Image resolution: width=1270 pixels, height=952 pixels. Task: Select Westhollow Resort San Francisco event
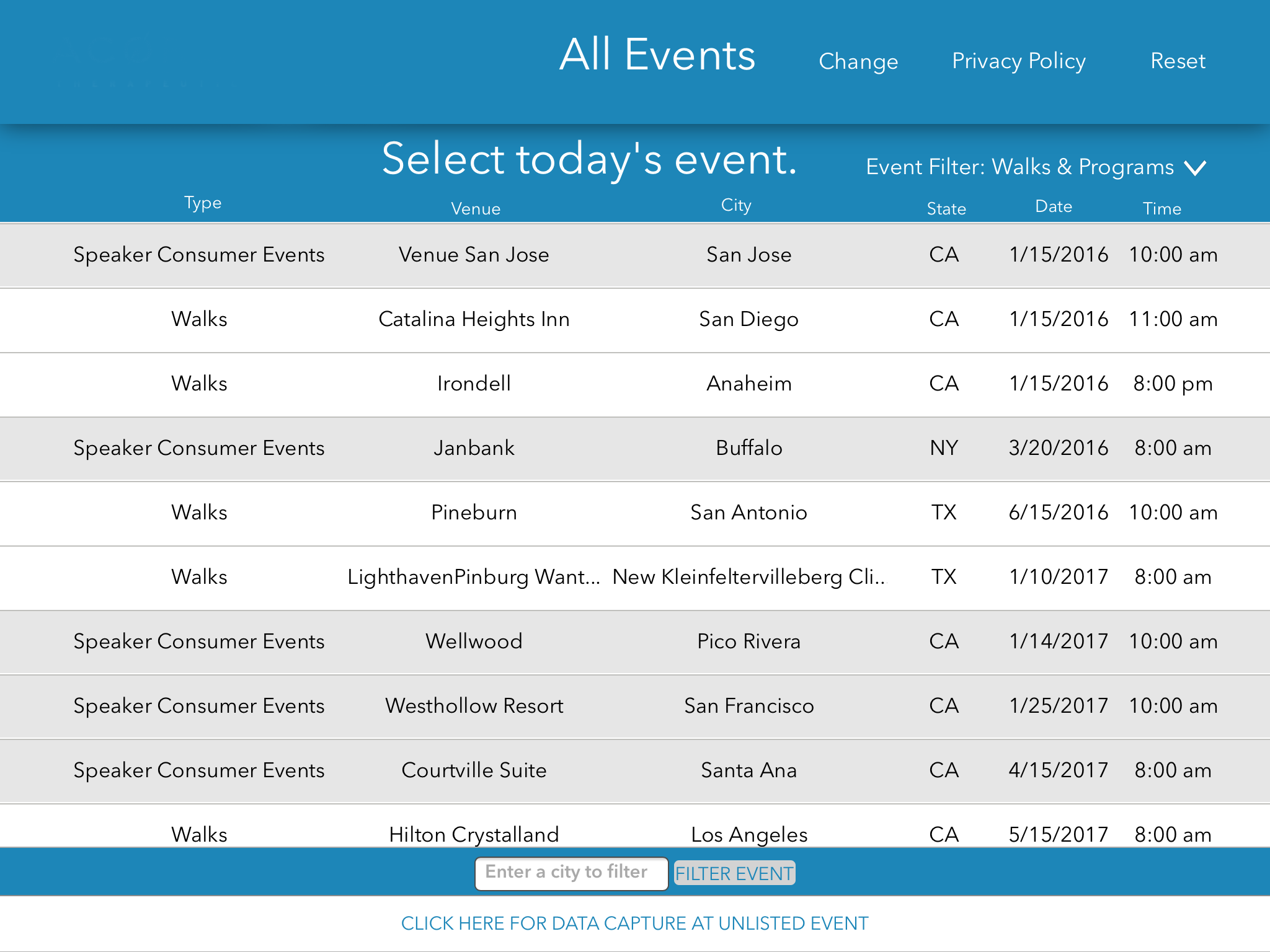[x=634, y=706]
